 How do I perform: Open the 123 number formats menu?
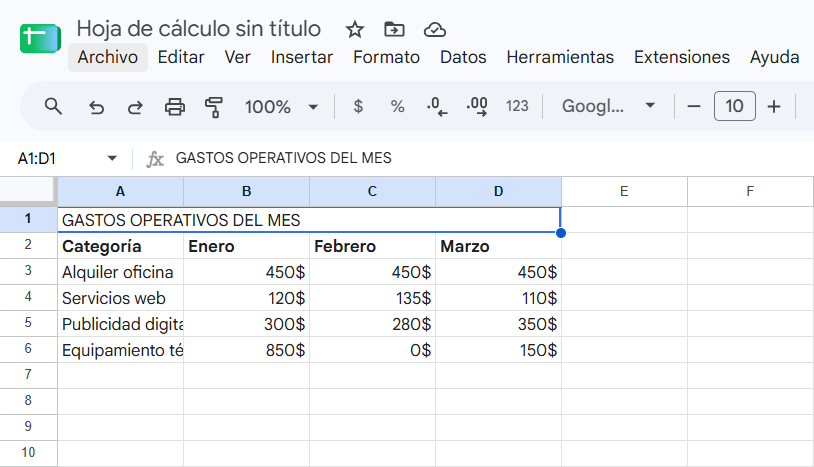(x=517, y=106)
